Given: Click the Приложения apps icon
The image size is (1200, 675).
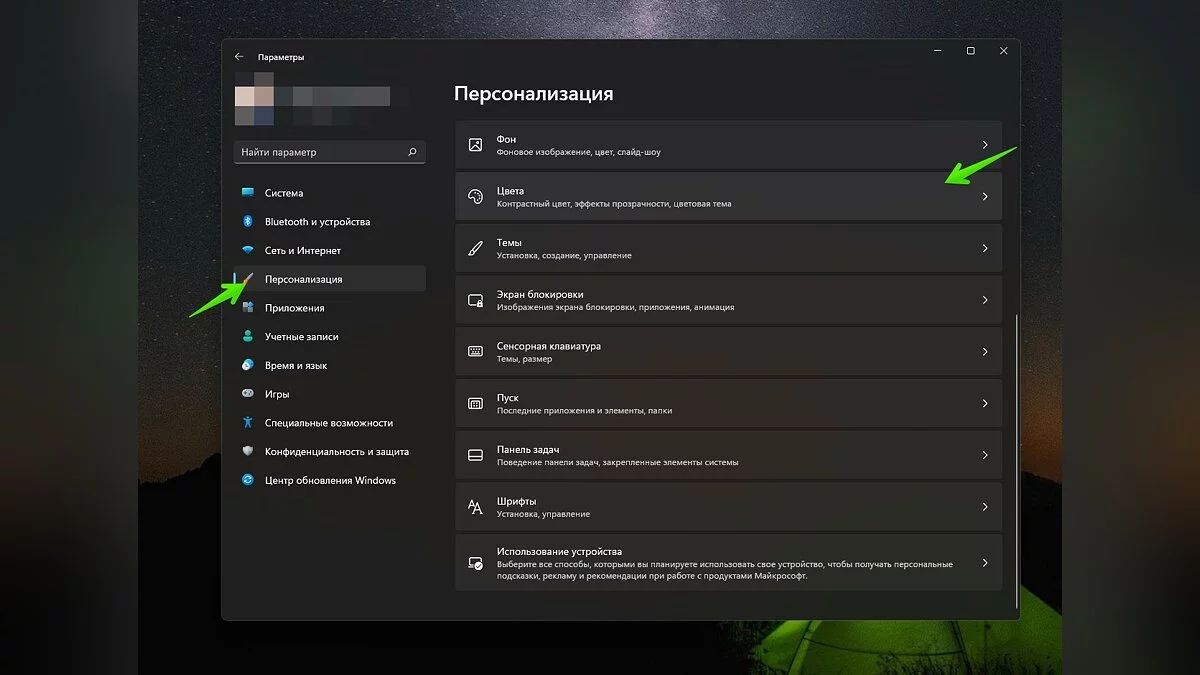Looking at the screenshot, I should (248, 308).
